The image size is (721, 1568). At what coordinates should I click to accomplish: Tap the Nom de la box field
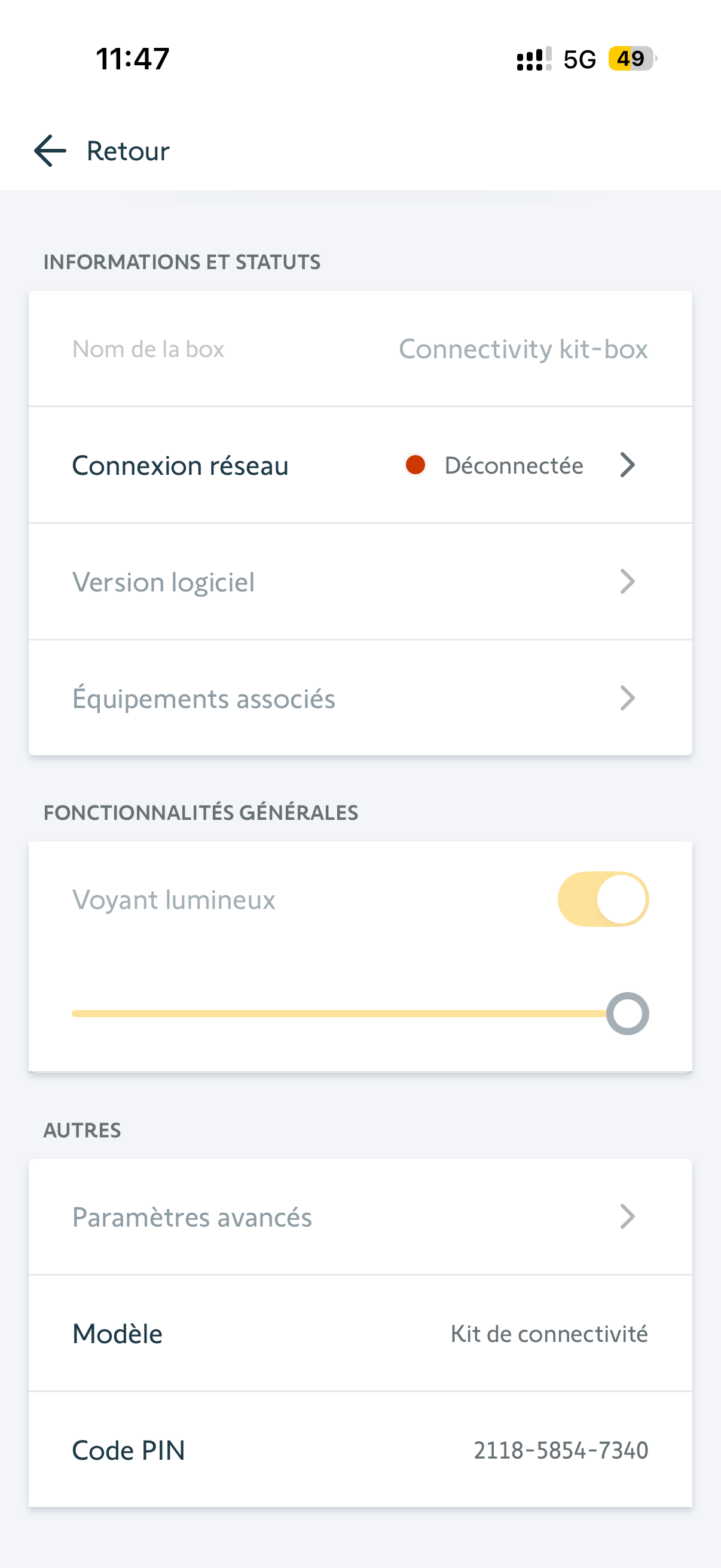360,349
